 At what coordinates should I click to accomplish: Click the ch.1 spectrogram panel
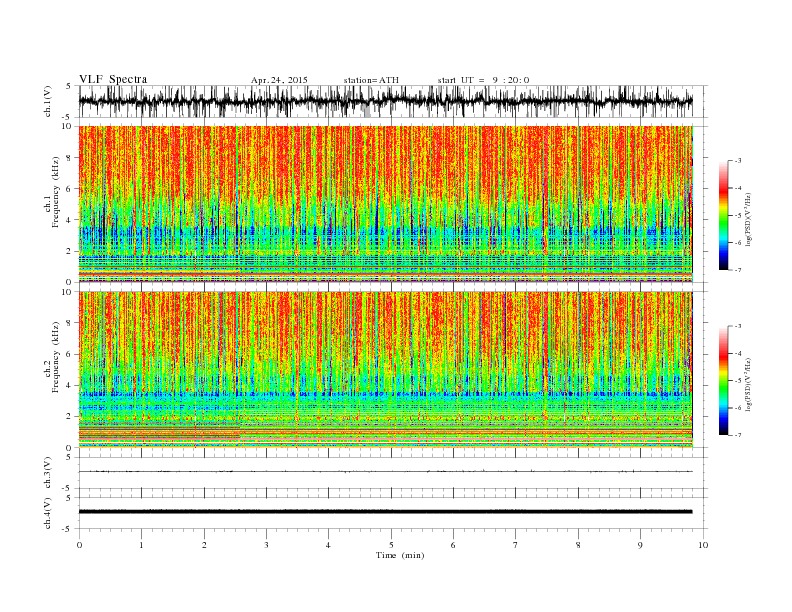tap(385, 204)
